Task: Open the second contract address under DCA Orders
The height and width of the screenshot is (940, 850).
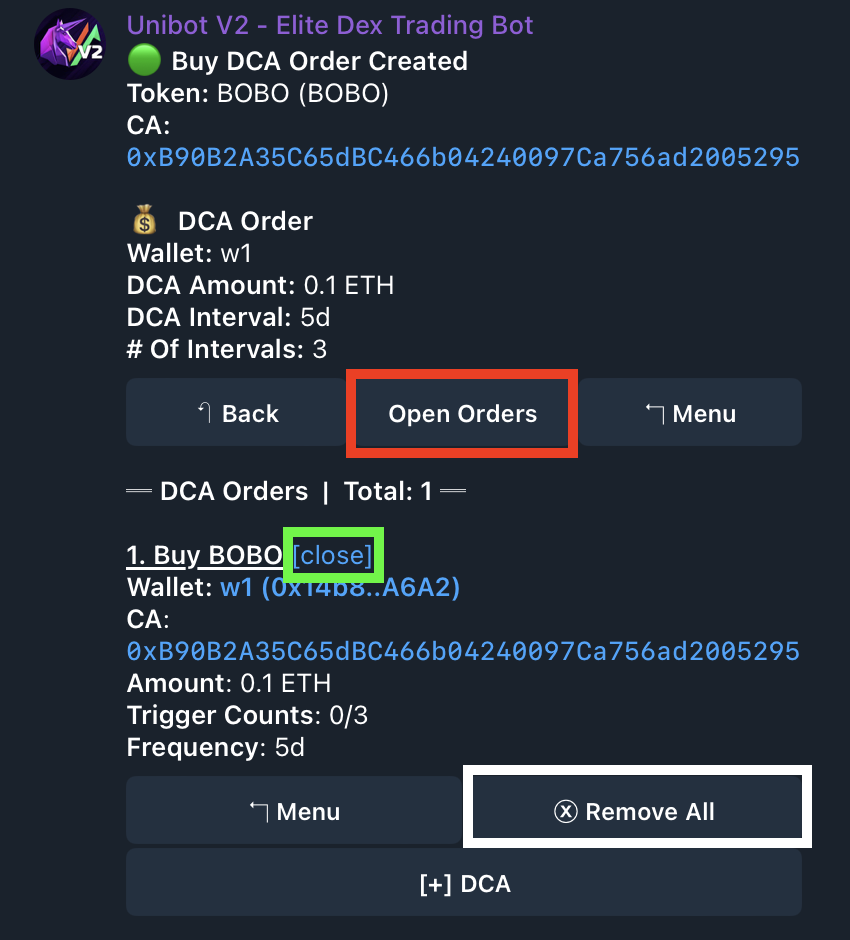Action: tap(463, 652)
